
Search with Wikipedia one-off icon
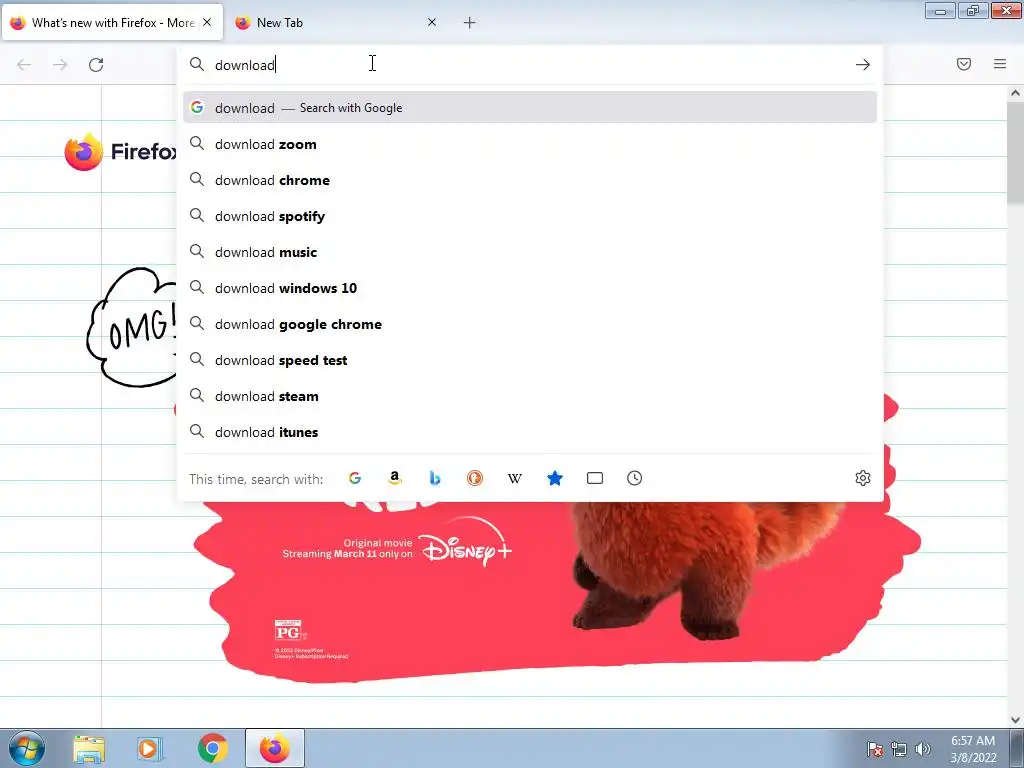(x=515, y=478)
